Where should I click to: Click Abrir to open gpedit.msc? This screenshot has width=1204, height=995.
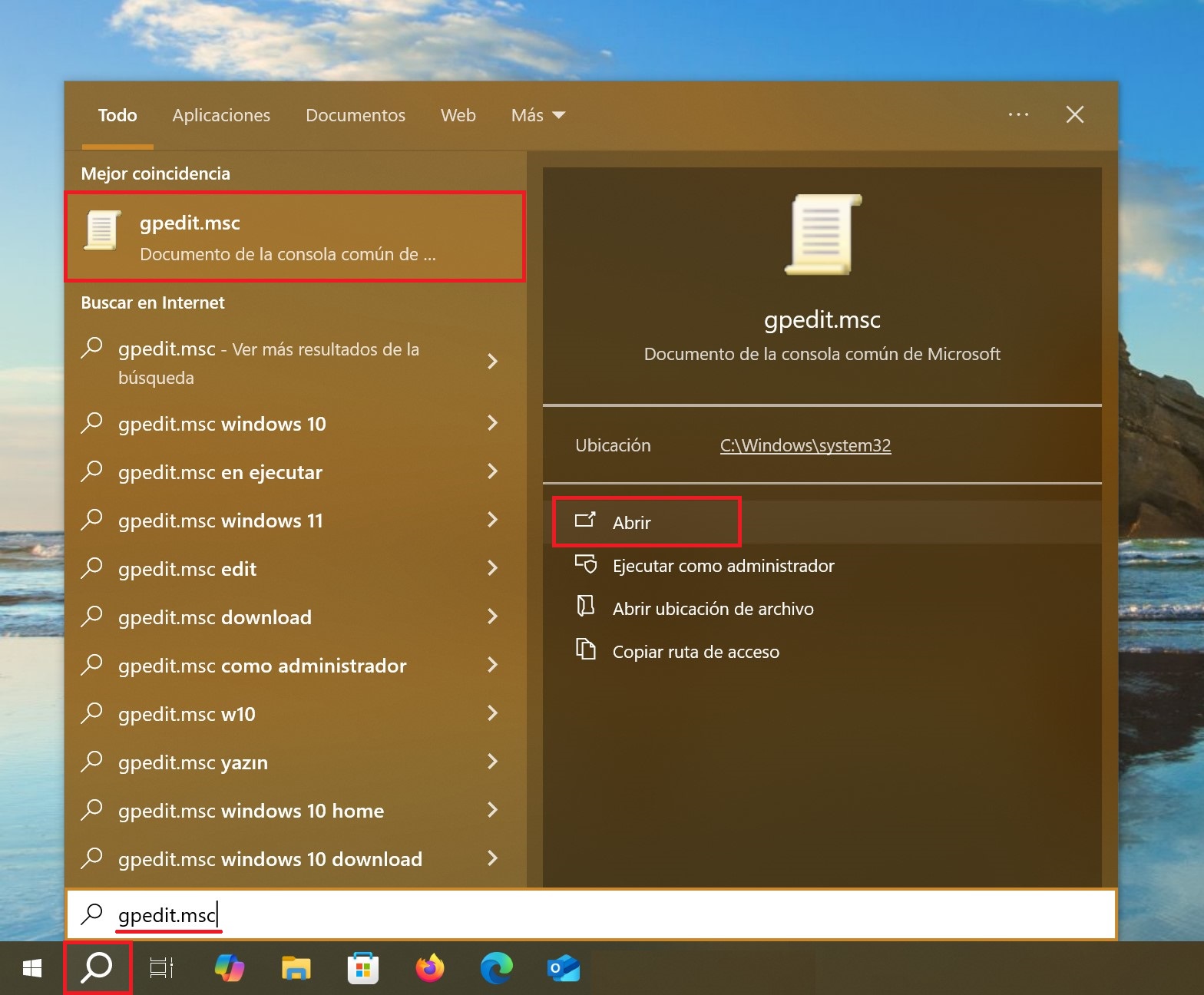click(x=631, y=523)
